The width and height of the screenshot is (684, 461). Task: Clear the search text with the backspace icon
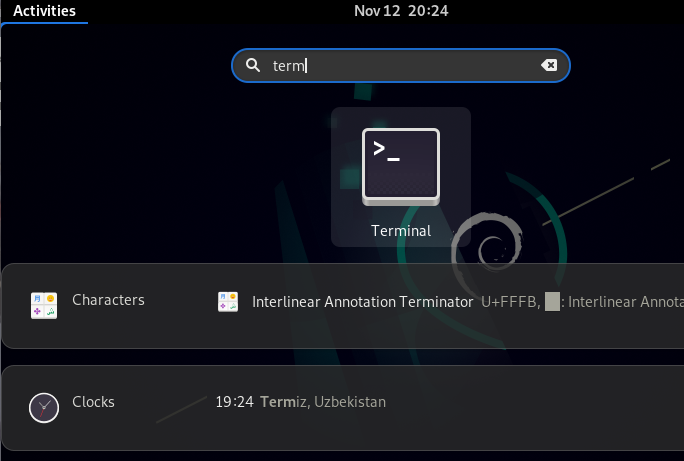click(x=549, y=65)
